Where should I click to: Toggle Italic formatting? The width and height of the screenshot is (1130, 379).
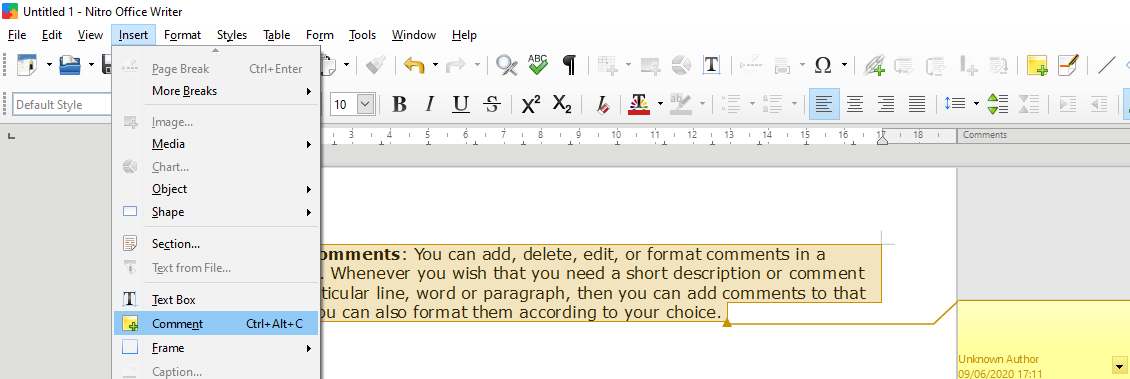click(430, 104)
